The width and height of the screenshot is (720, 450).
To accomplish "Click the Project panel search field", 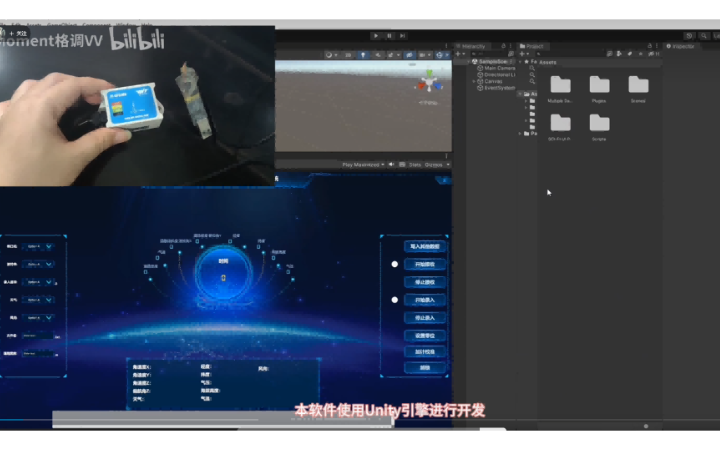I will (x=569, y=54).
